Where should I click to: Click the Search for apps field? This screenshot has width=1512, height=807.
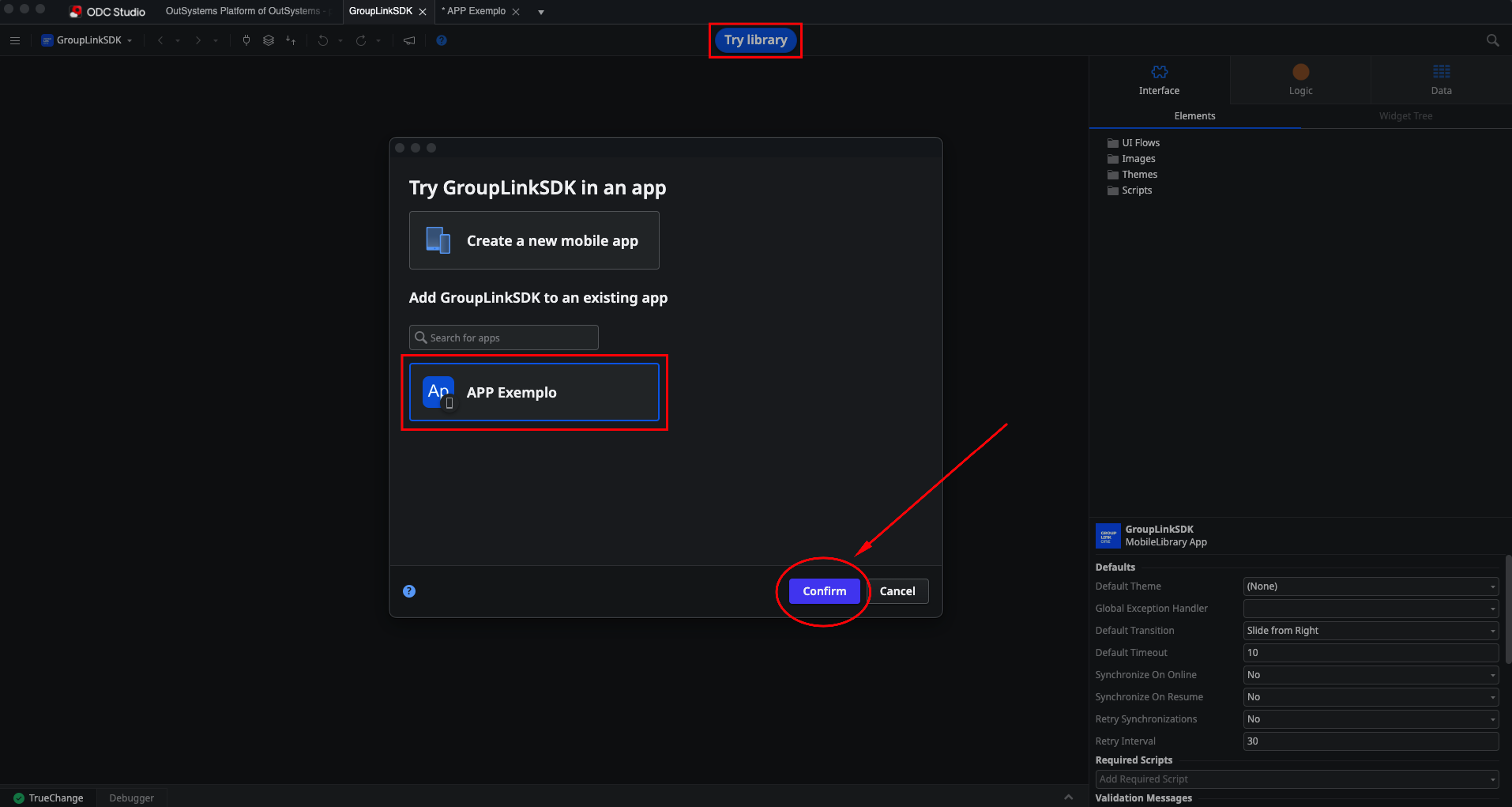click(x=503, y=337)
